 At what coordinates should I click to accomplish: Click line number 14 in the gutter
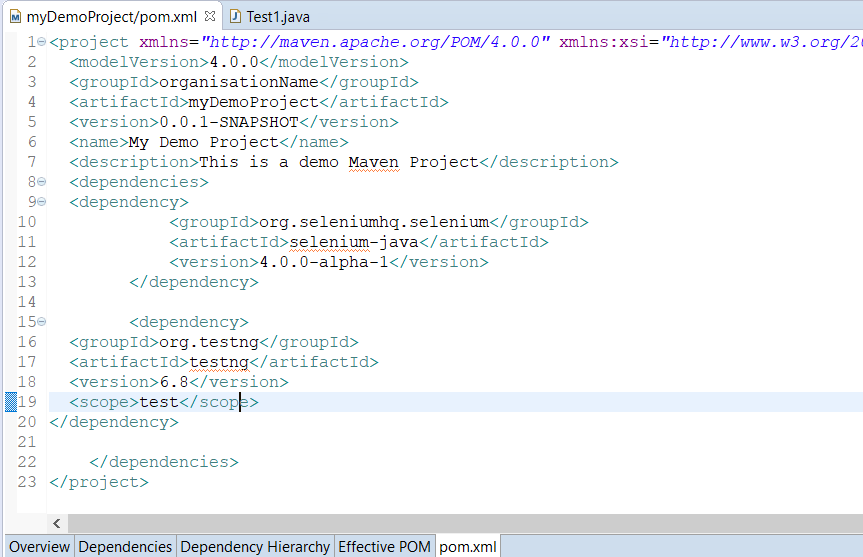[x=26, y=302]
